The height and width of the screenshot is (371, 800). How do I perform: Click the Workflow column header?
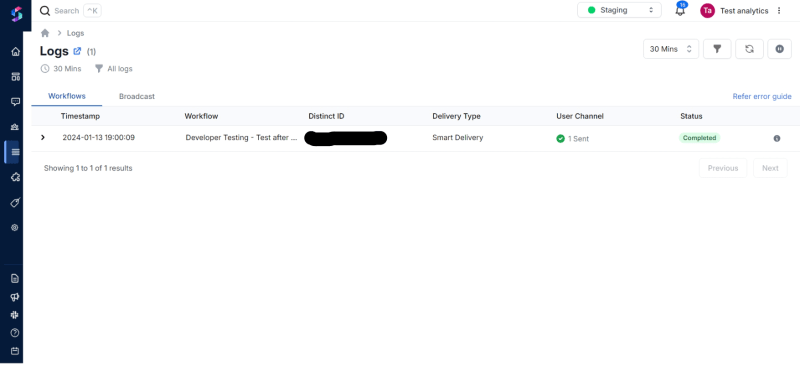click(x=201, y=116)
